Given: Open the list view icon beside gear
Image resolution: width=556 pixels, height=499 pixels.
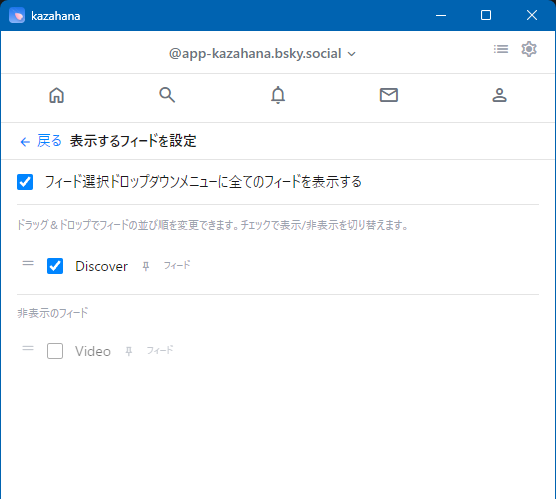Looking at the screenshot, I should coord(501,49).
